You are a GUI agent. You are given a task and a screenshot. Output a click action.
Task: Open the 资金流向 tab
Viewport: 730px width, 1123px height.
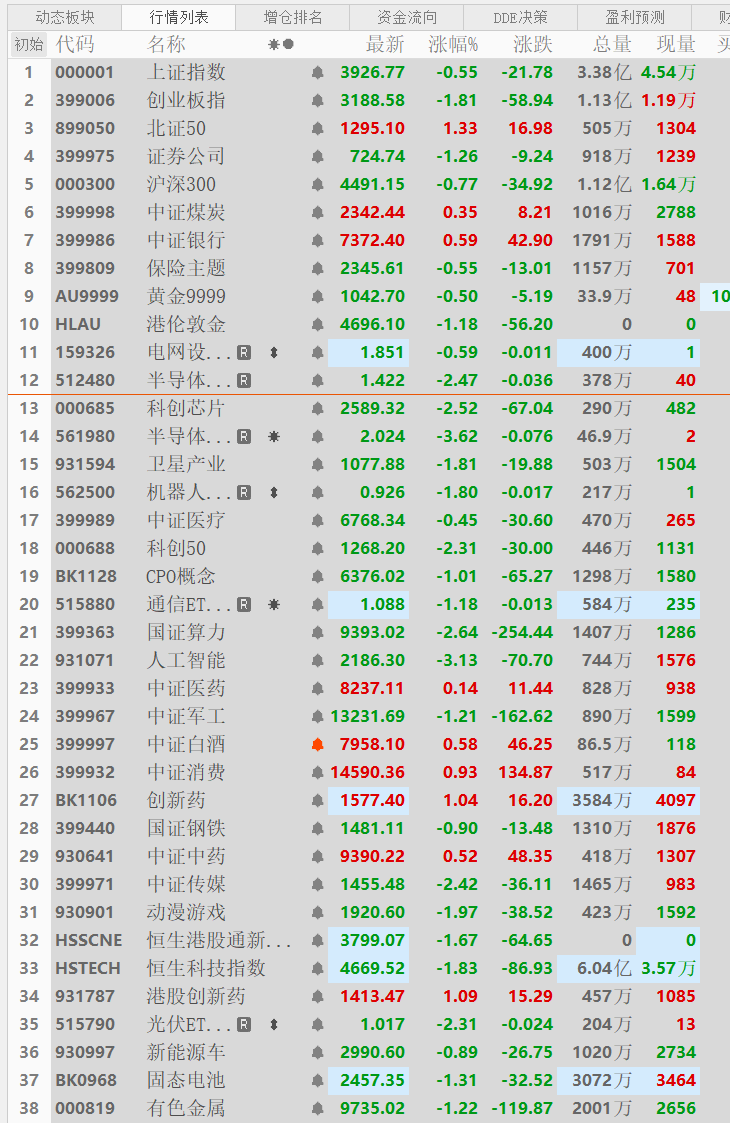[x=406, y=17]
